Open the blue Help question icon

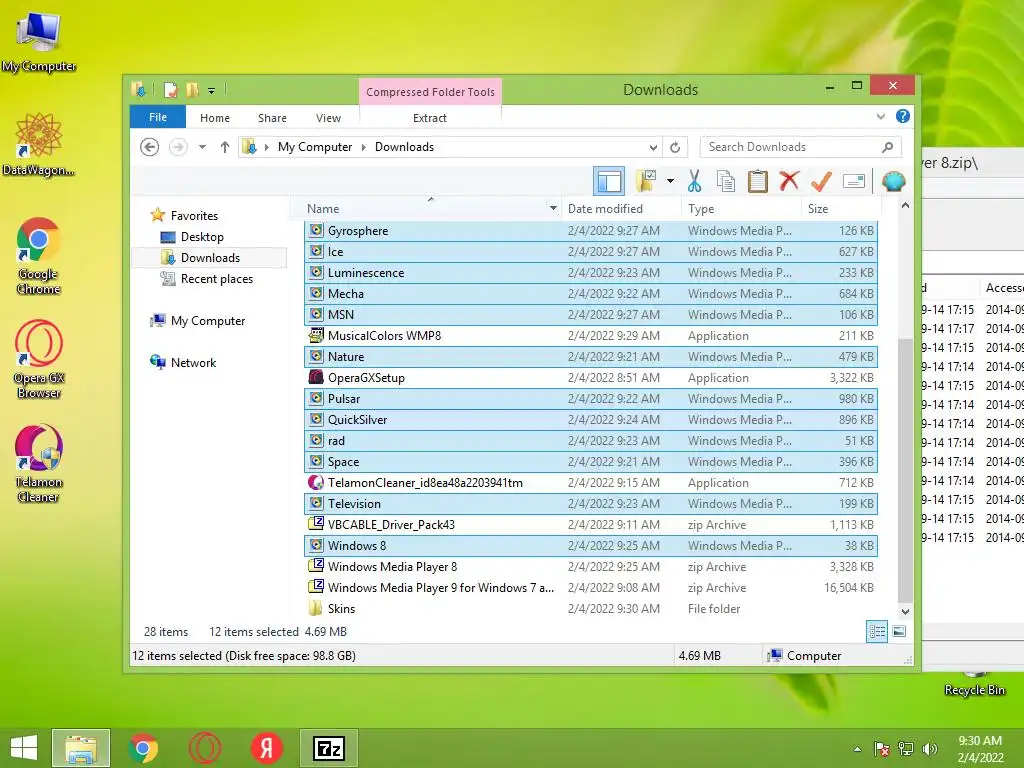(903, 116)
